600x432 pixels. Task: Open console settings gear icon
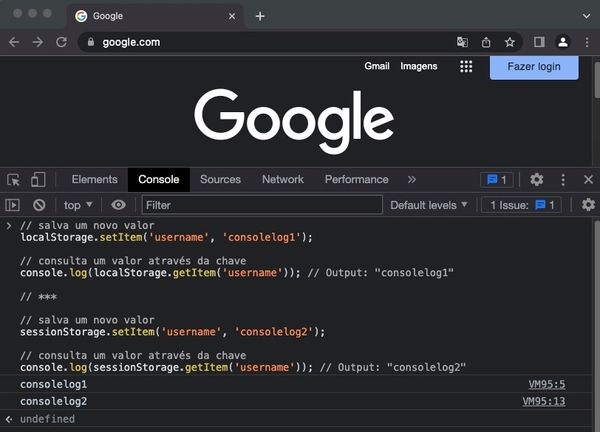588,205
